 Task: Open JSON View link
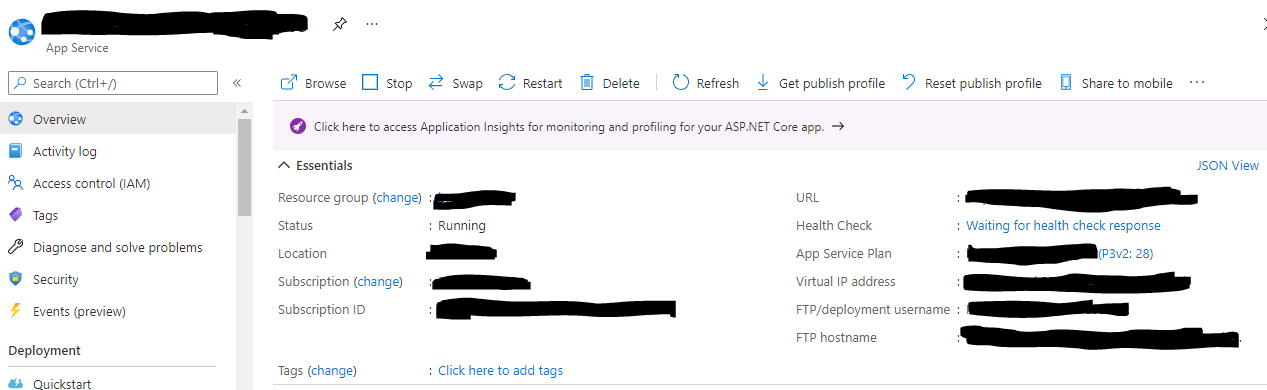[1228, 165]
